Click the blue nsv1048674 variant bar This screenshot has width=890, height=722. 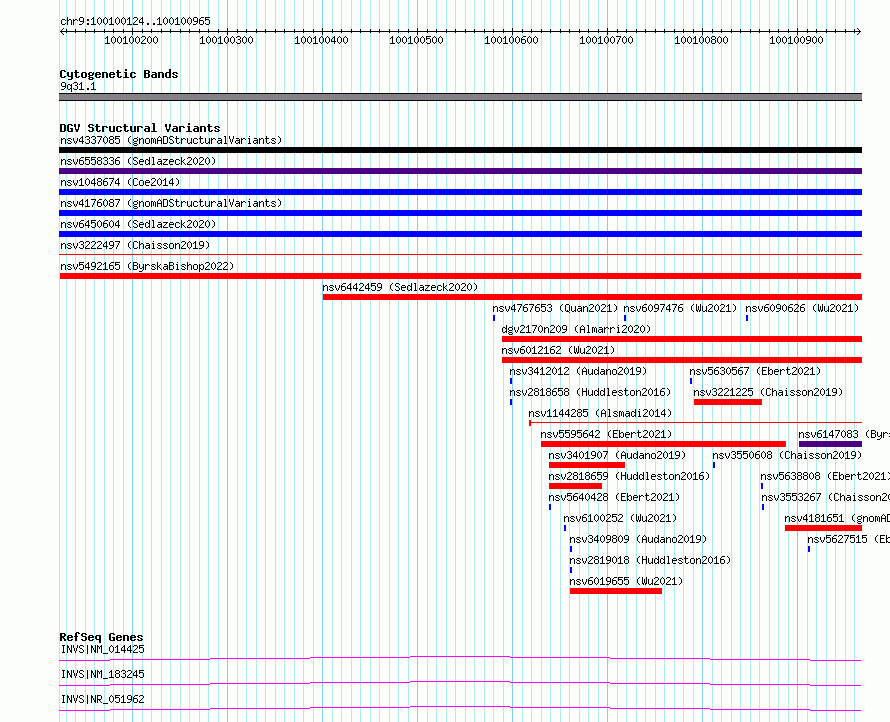[460, 192]
